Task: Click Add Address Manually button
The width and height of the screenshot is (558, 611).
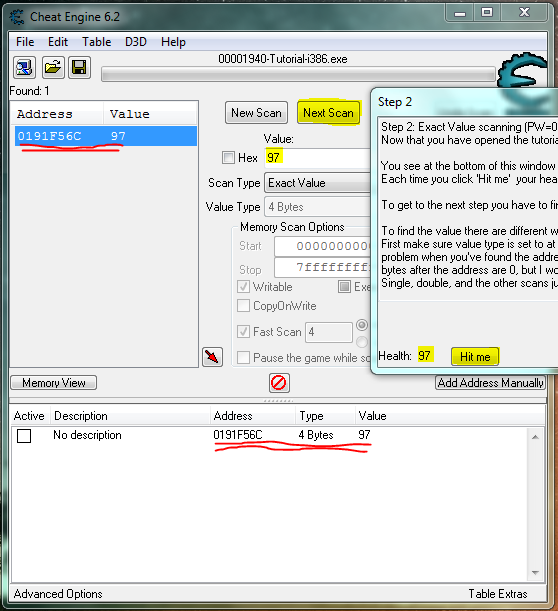Action: (490, 383)
